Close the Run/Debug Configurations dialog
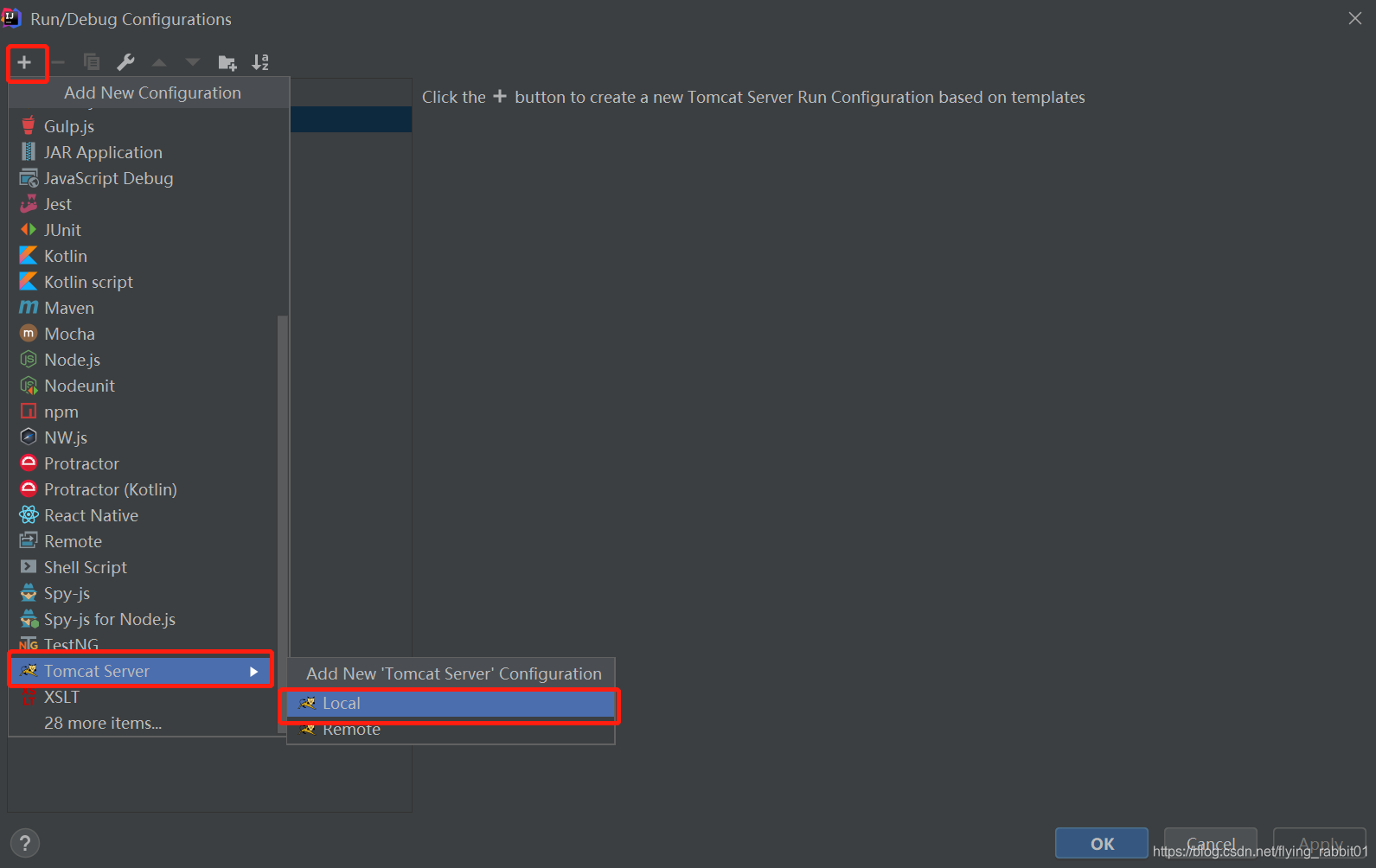Image resolution: width=1376 pixels, height=868 pixels. click(x=1355, y=18)
